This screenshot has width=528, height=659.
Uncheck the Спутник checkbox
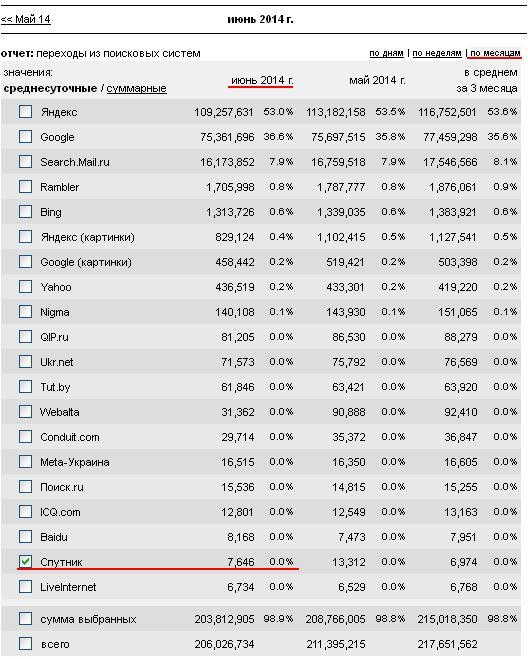25,561
